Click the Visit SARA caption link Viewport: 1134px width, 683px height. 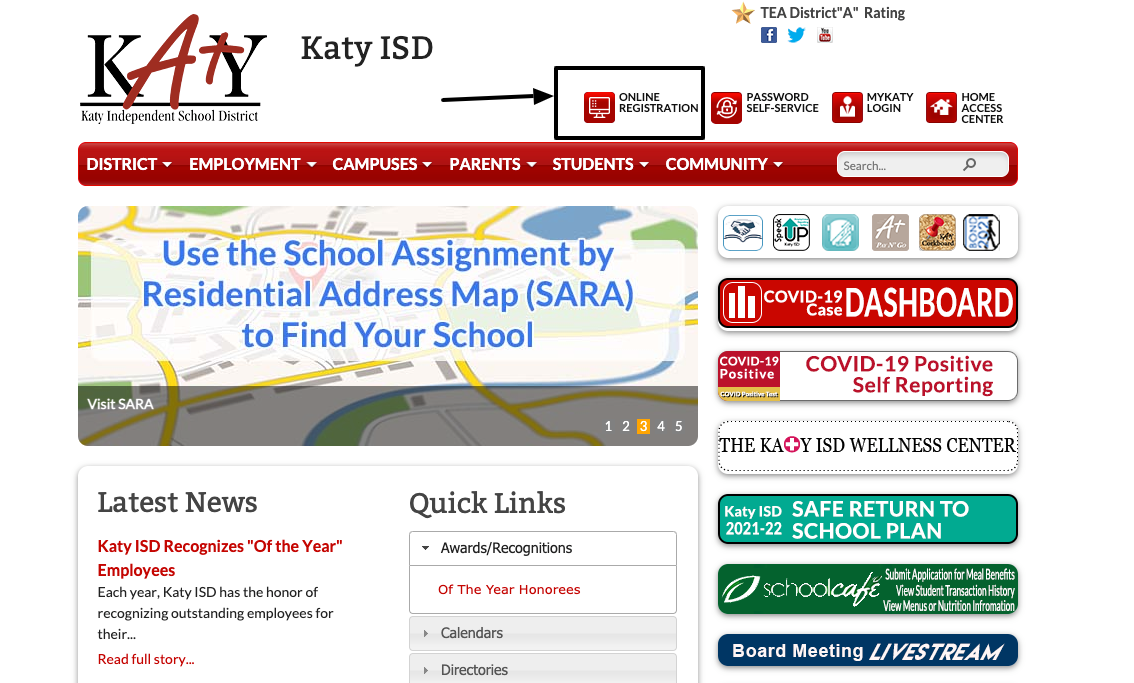[x=120, y=404]
